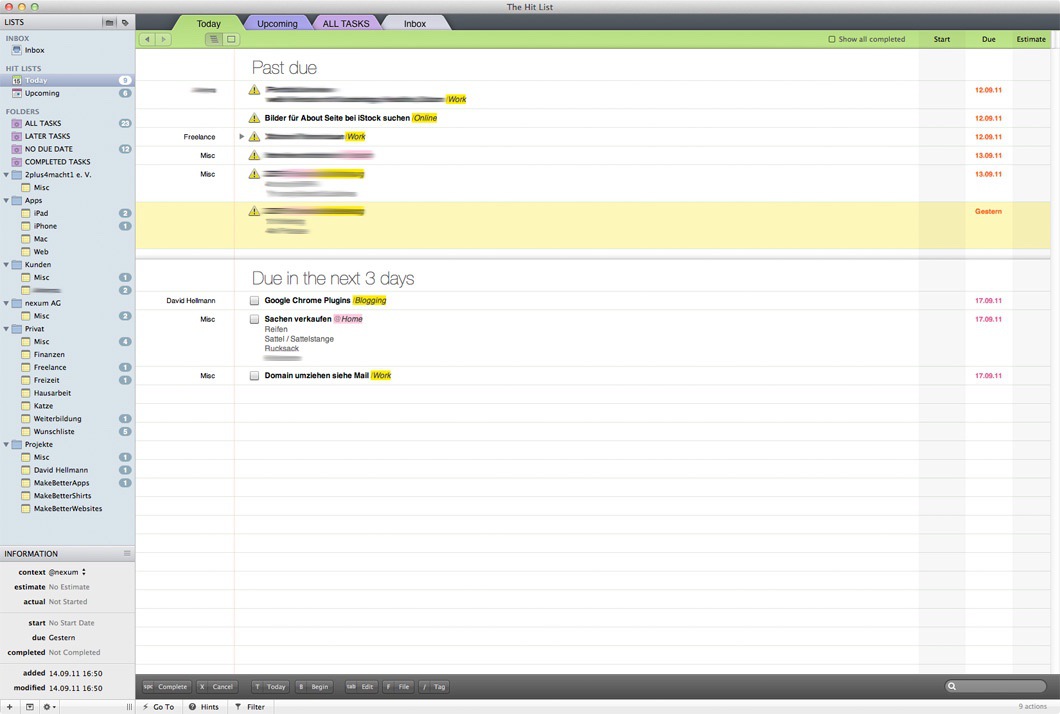Open the Upcoming calendar icon in sidebar
Screen dimensions: 1060x714
[x=17, y=93]
